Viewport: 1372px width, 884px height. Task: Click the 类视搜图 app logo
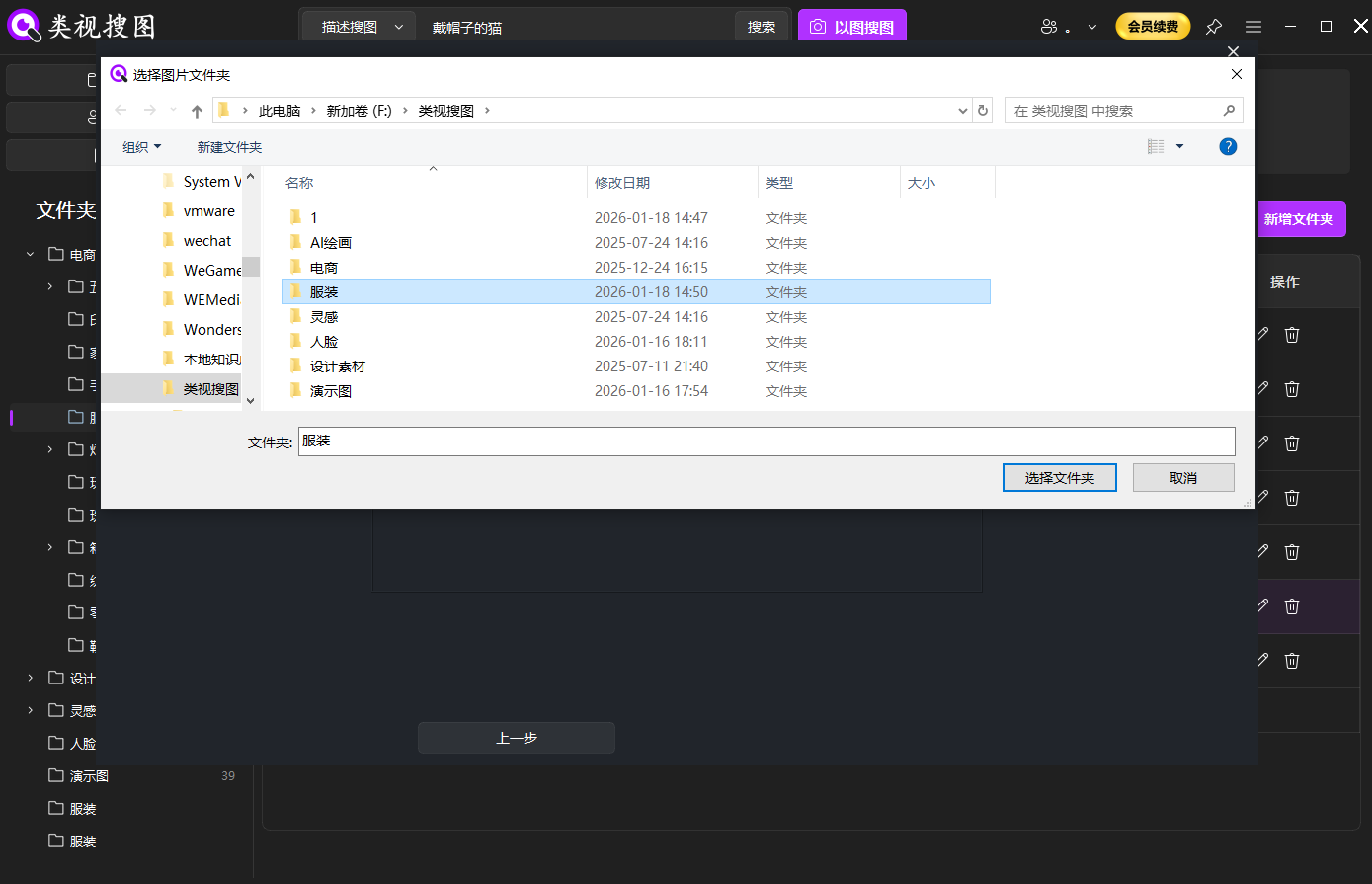pos(24,24)
